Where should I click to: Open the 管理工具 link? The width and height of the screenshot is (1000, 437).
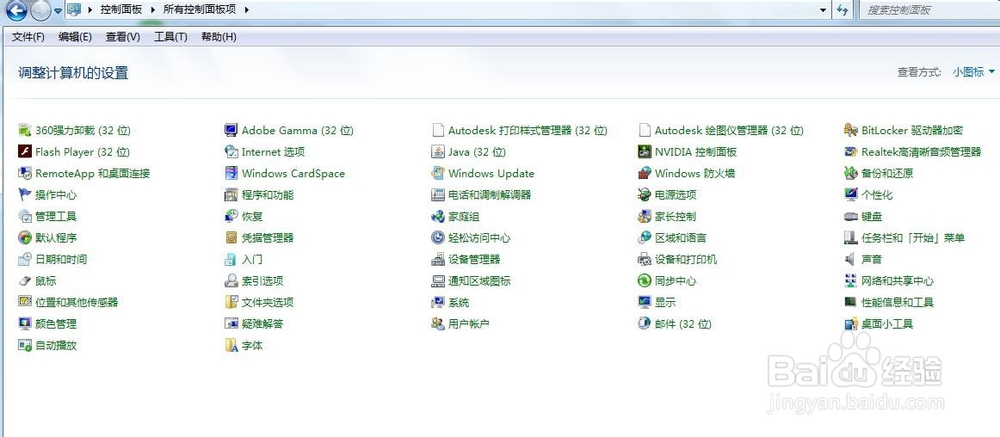point(56,216)
